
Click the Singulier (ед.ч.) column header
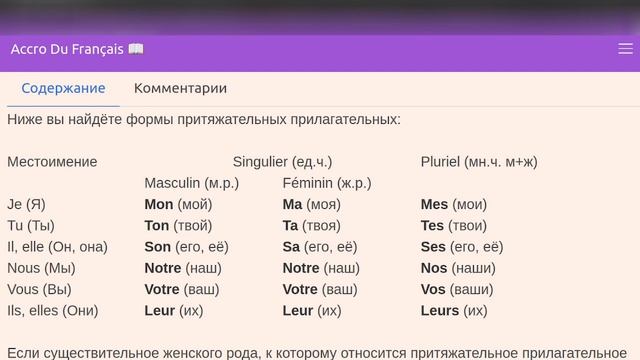click(282, 162)
